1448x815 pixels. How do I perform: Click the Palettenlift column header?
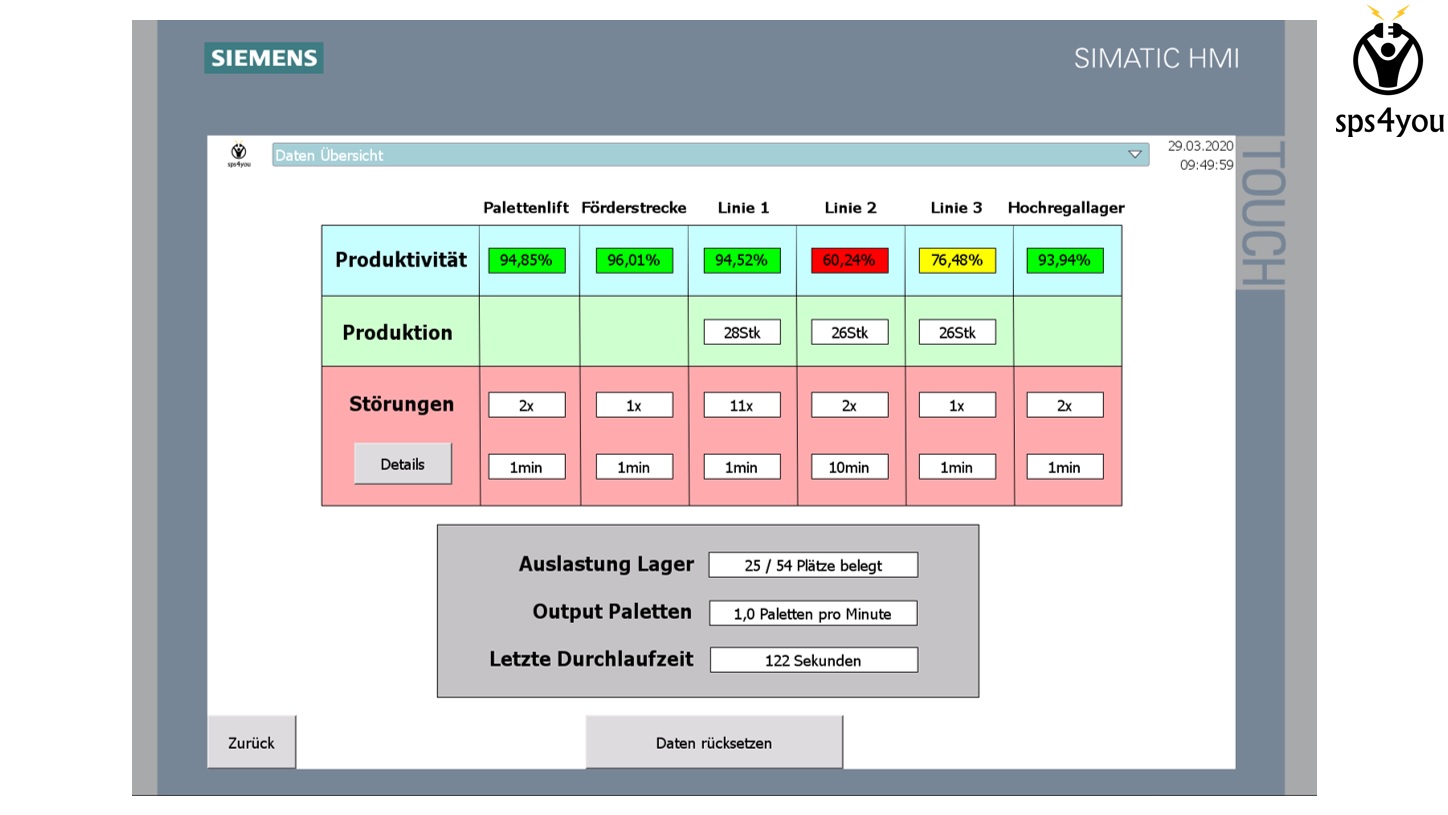[526, 208]
